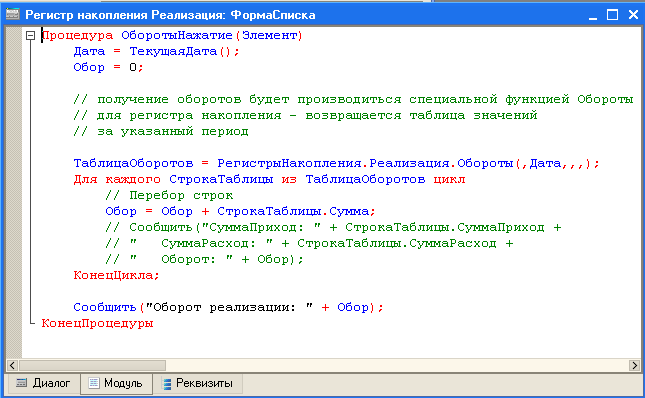
Task: Minimize the ФормаСписка window
Action: (x=593, y=15)
